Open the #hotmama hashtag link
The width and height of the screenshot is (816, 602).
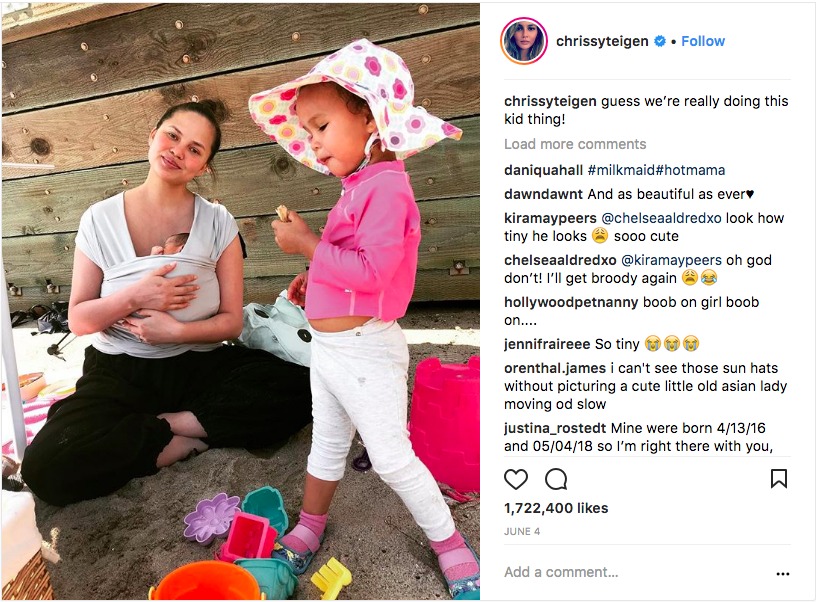(x=690, y=170)
